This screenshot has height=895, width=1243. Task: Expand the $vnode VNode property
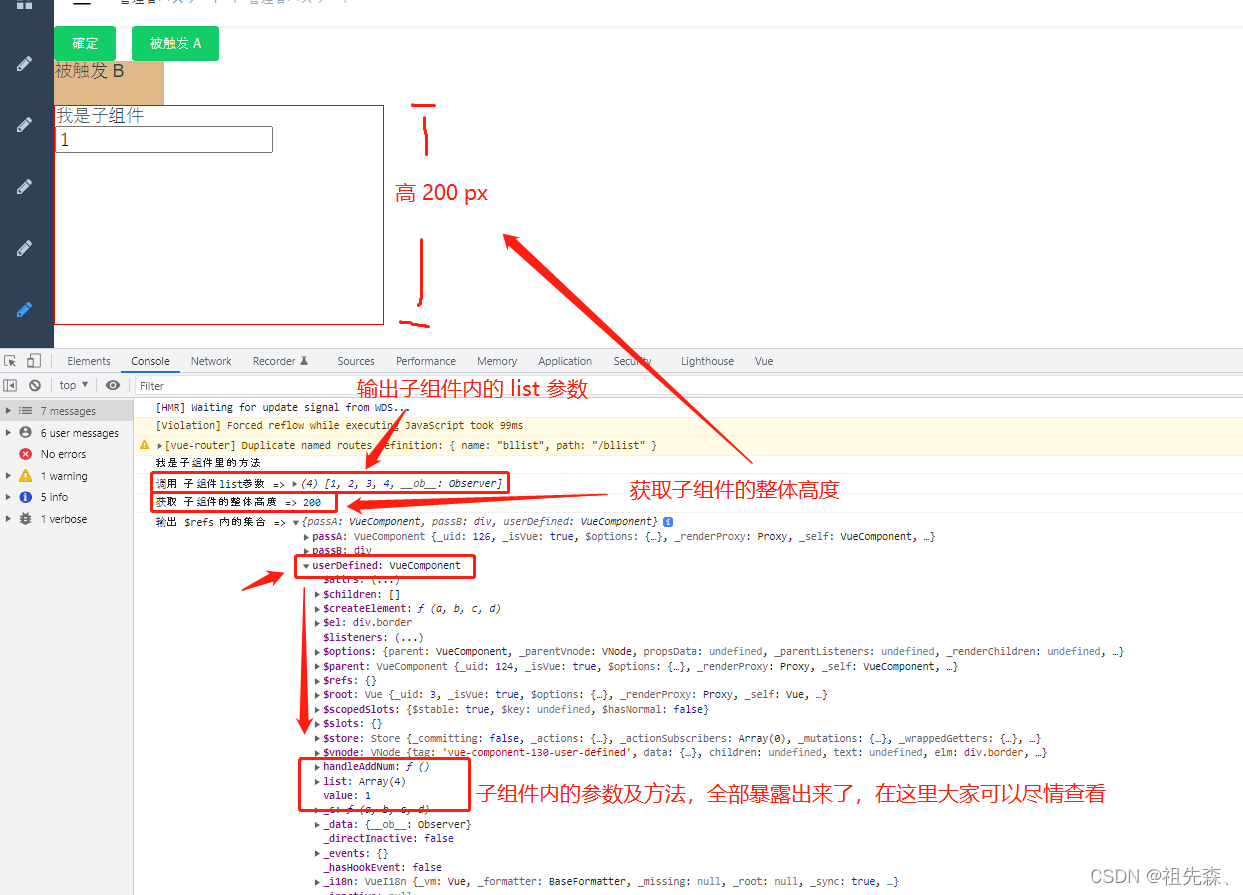[317, 752]
